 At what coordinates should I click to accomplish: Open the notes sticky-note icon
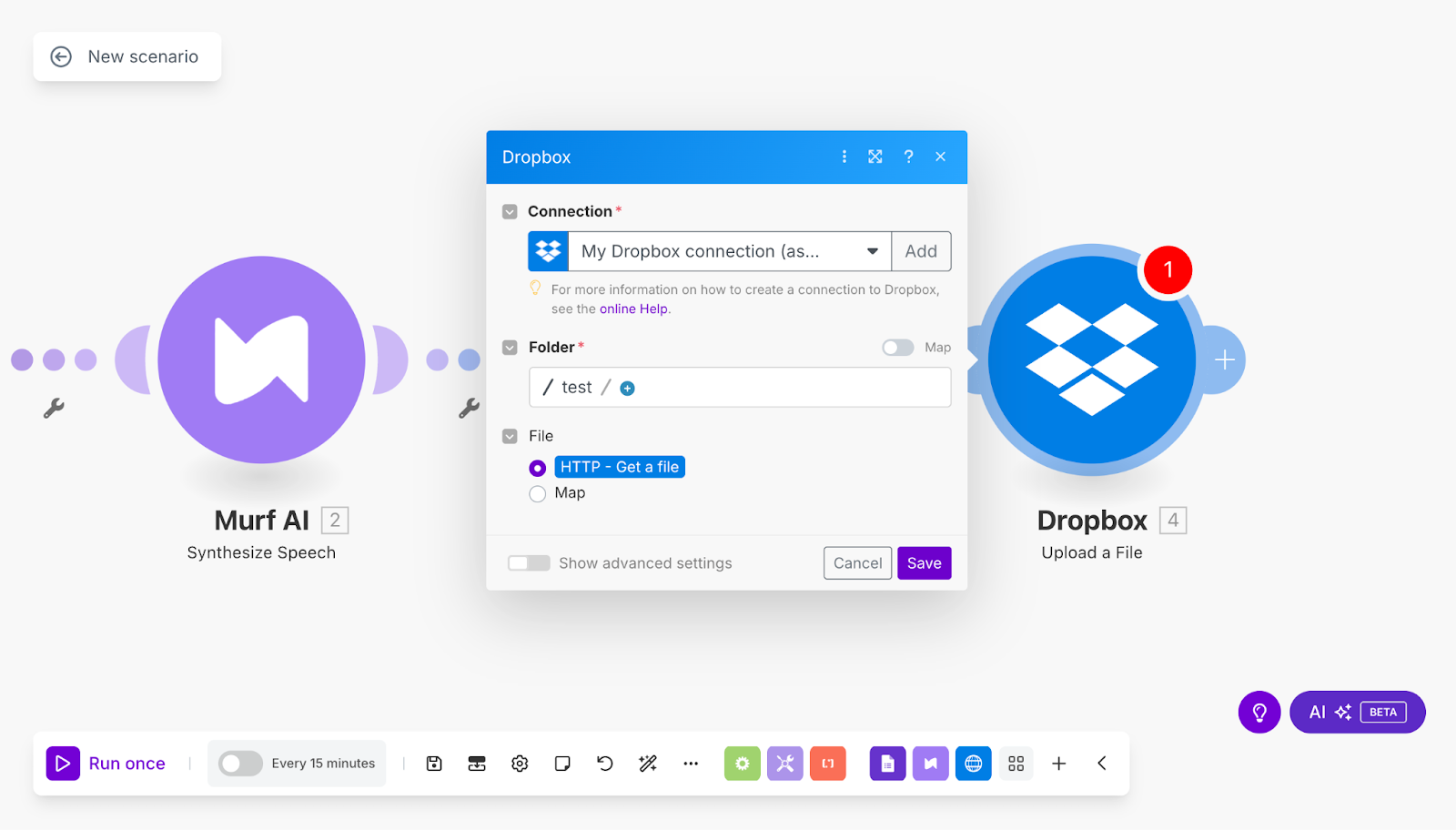click(x=562, y=764)
